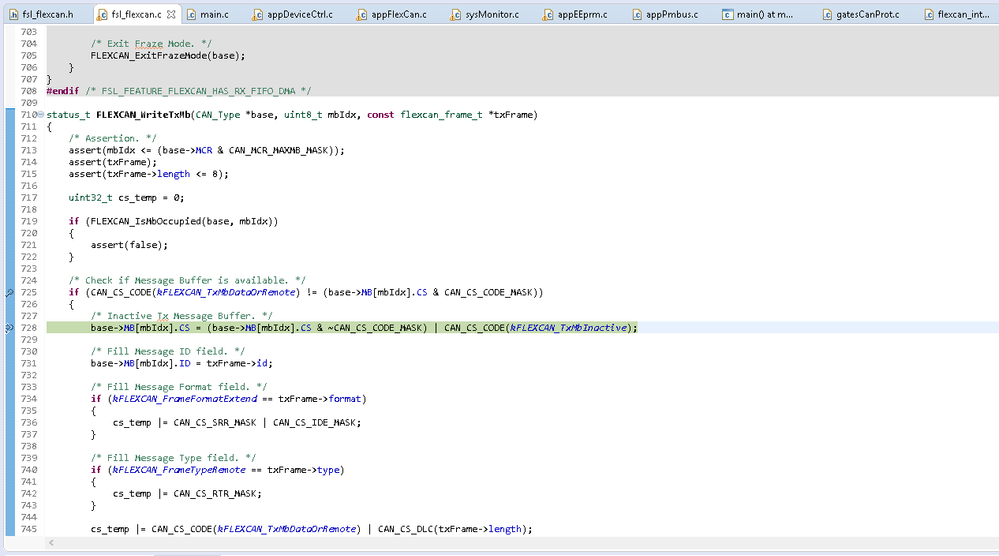Click 'flexcan_frame_t' type on line 710

pyautogui.click(x=441, y=115)
